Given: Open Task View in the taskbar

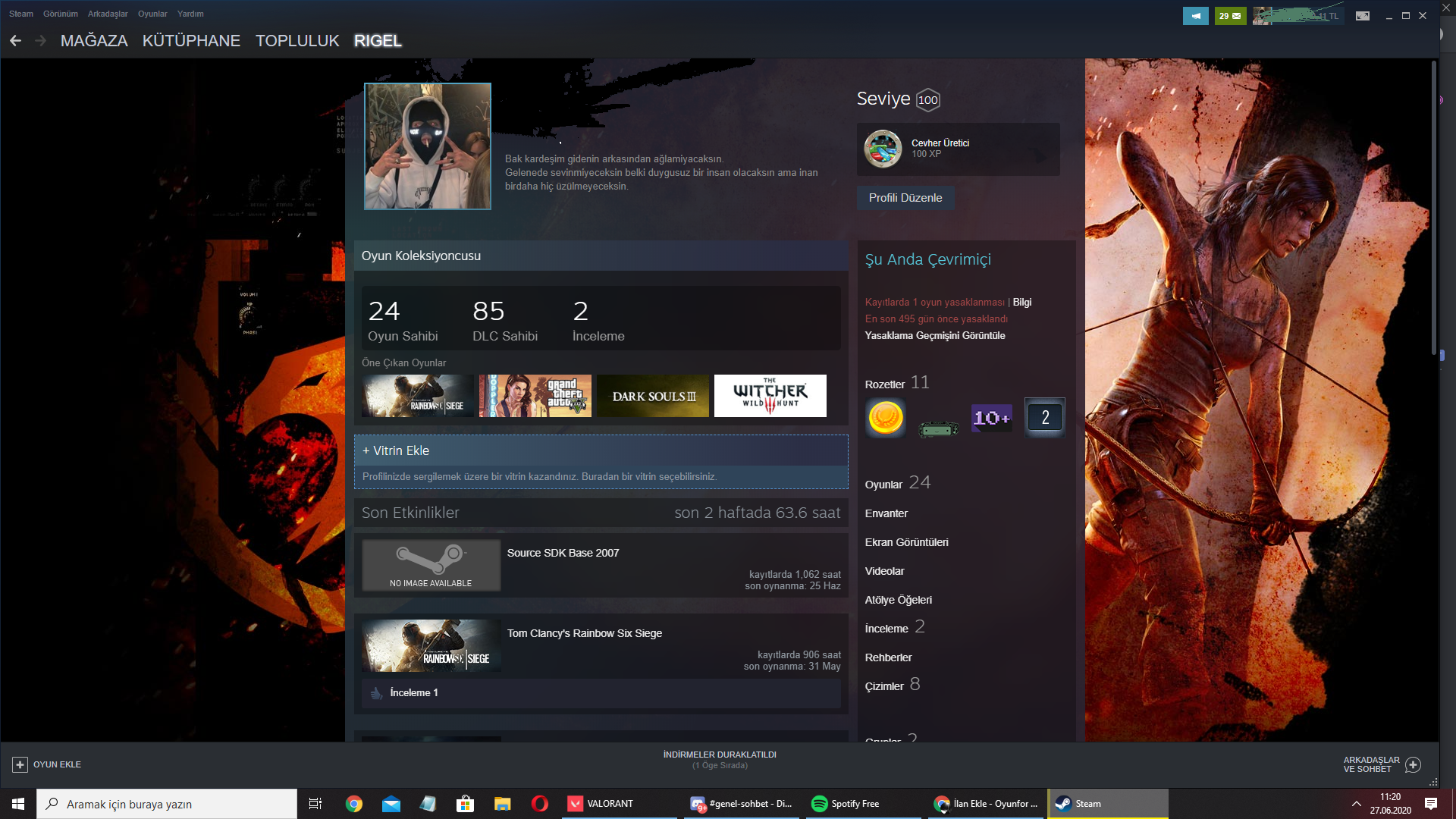Looking at the screenshot, I should 315,804.
